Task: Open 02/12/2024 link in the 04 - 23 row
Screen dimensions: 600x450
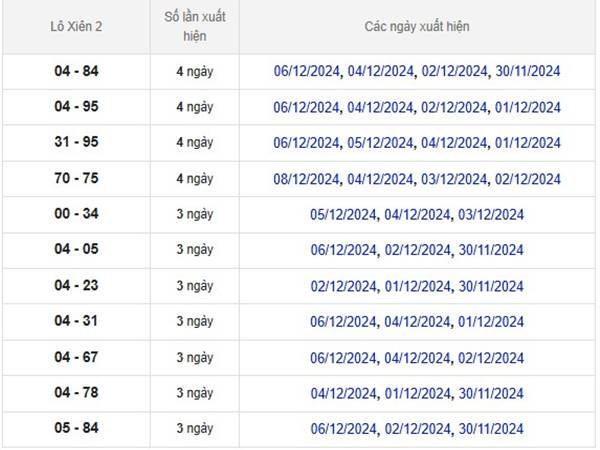Action: pos(343,286)
